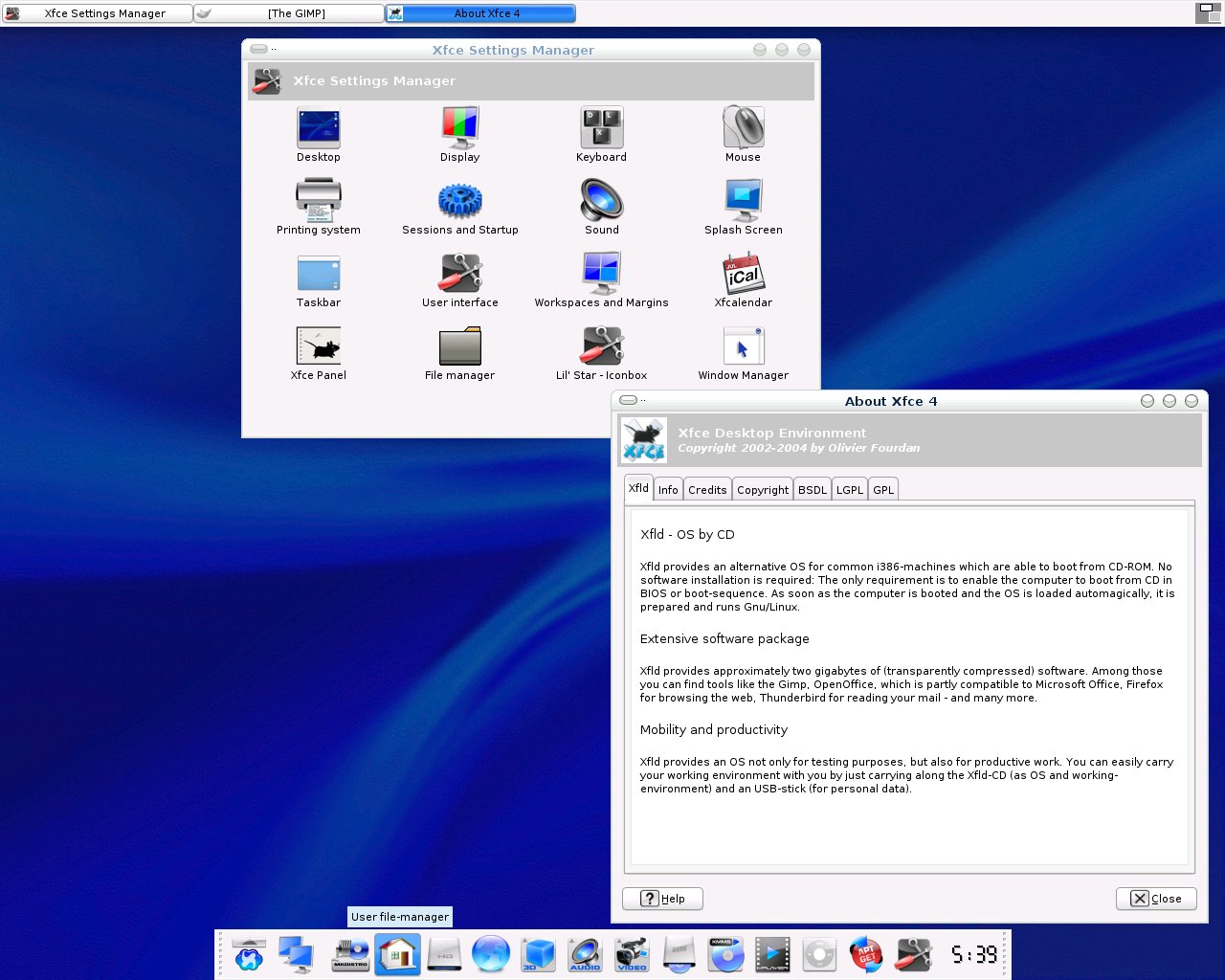Click the 'Mobility and productivity' heading

(714, 729)
